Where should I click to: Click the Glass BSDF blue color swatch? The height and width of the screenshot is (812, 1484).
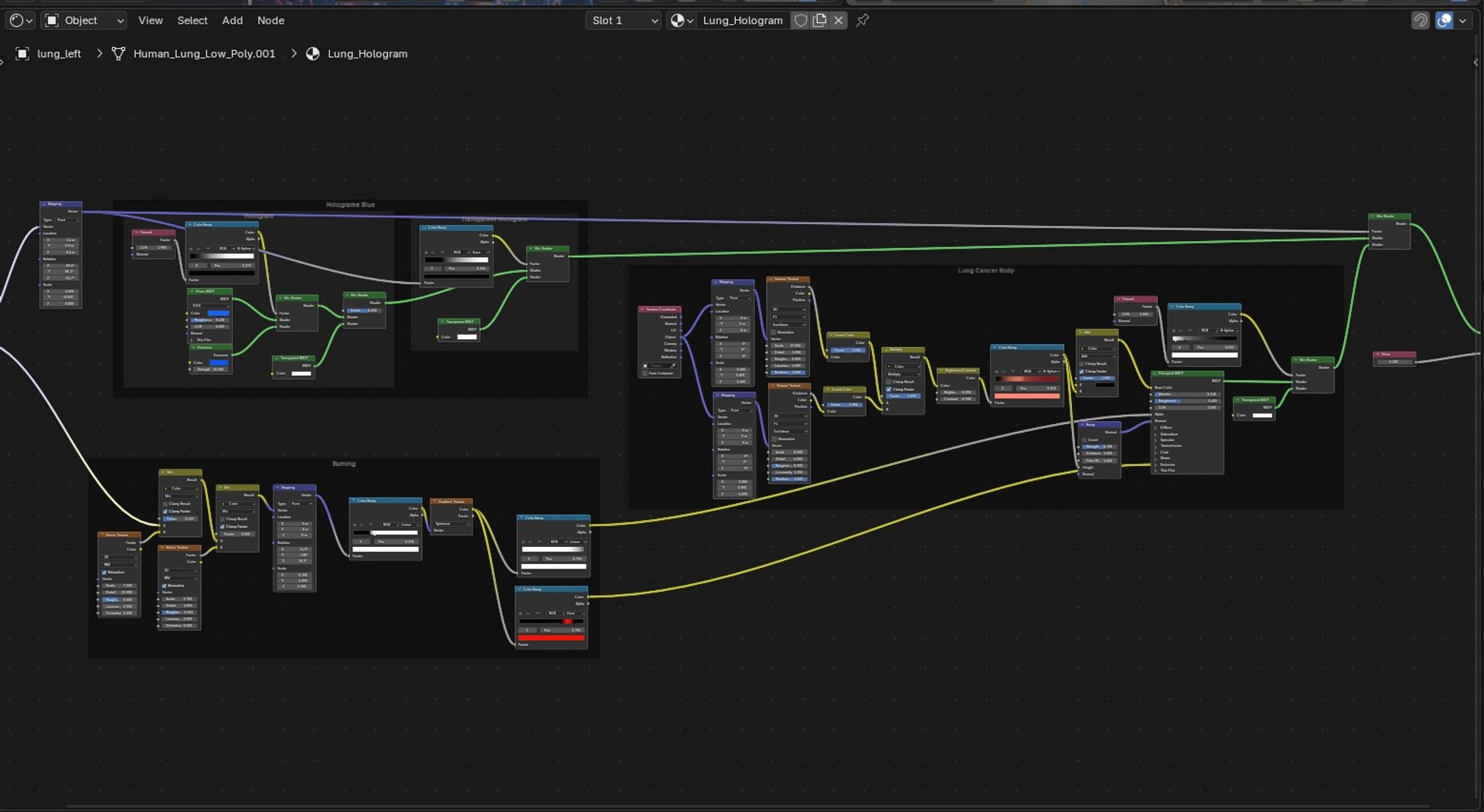coord(218,313)
